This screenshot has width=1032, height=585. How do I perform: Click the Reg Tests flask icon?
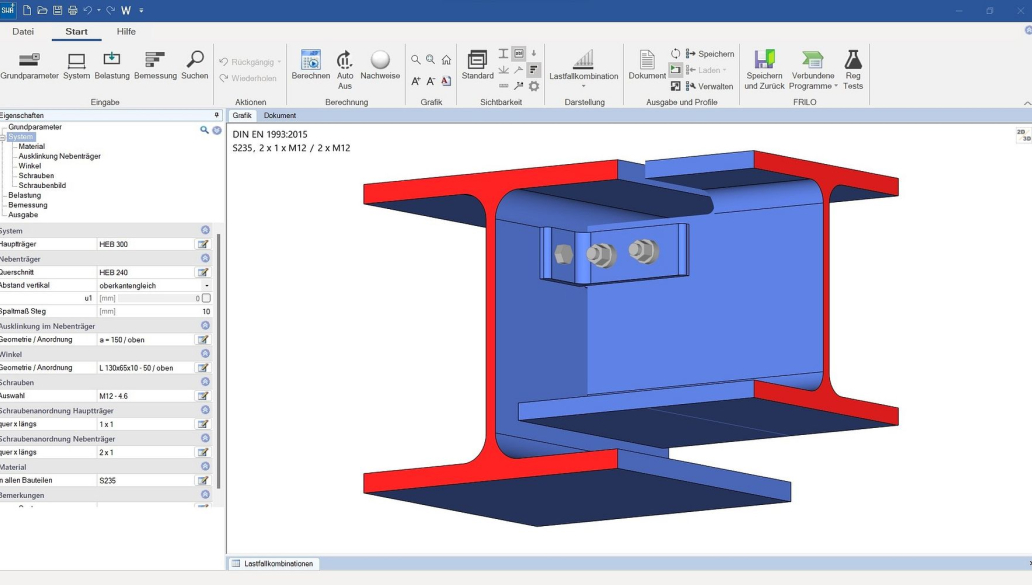coord(853,60)
